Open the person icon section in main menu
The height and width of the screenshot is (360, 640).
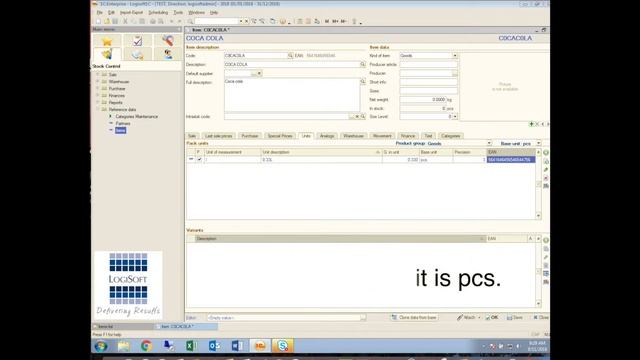[168, 54]
